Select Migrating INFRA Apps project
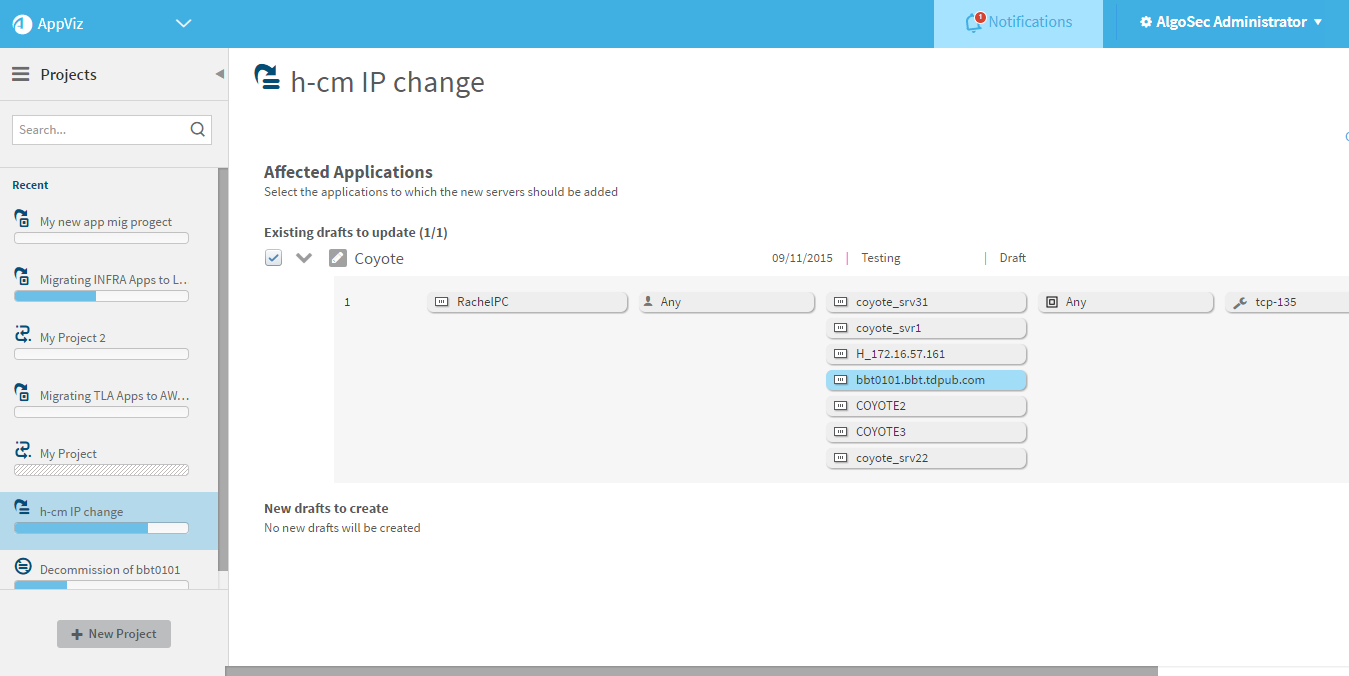The image size is (1349, 676). [112, 280]
